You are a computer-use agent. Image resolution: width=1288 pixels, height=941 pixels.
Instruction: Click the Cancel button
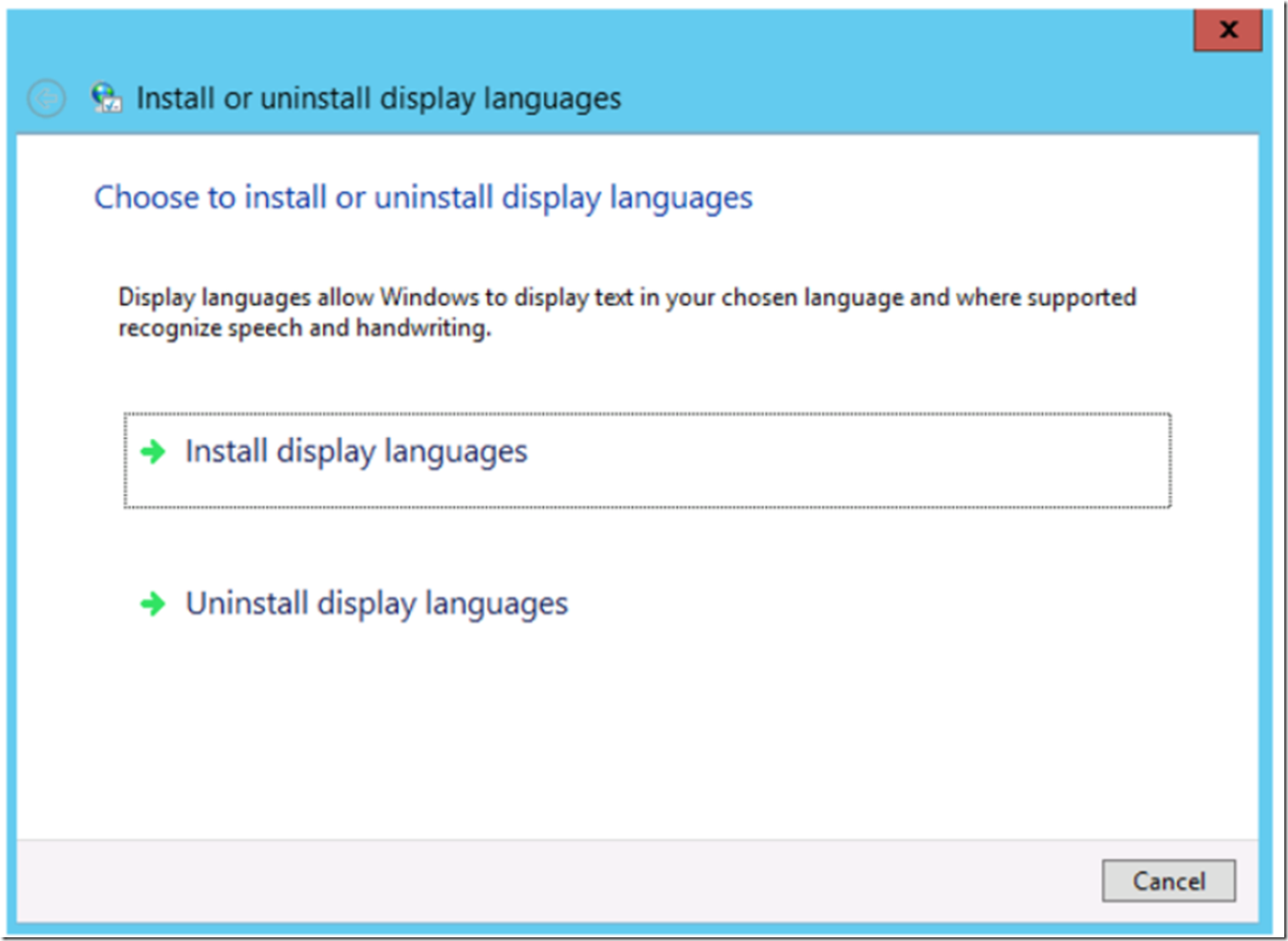point(1168,881)
